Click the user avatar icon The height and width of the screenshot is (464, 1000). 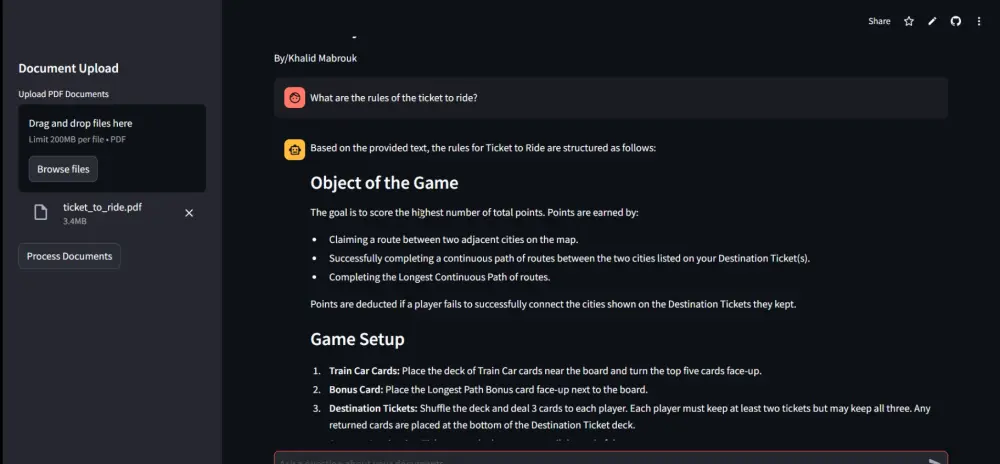click(294, 98)
